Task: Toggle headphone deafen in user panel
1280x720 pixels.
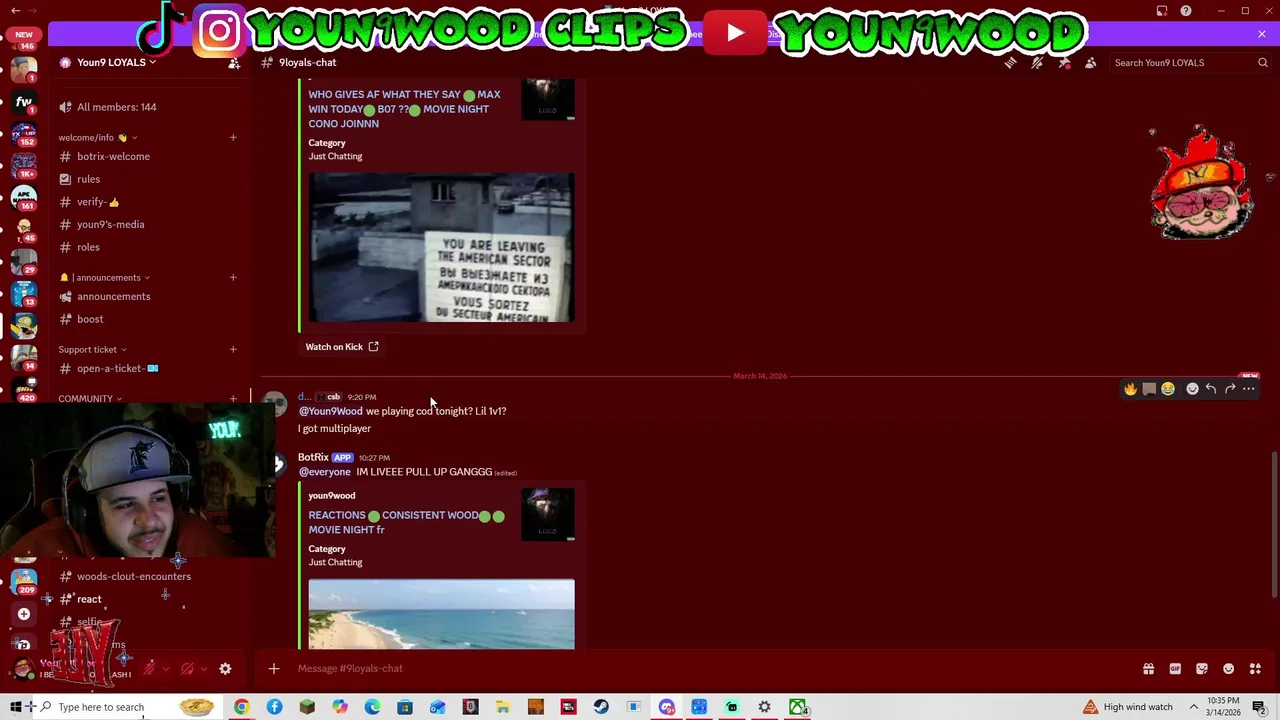Action: coord(187,669)
